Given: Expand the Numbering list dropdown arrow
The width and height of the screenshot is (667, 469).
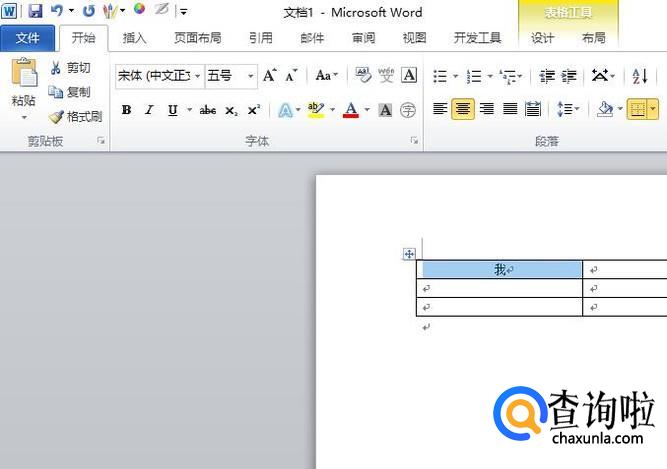Looking at the screenshot, I should click(490, 77).
